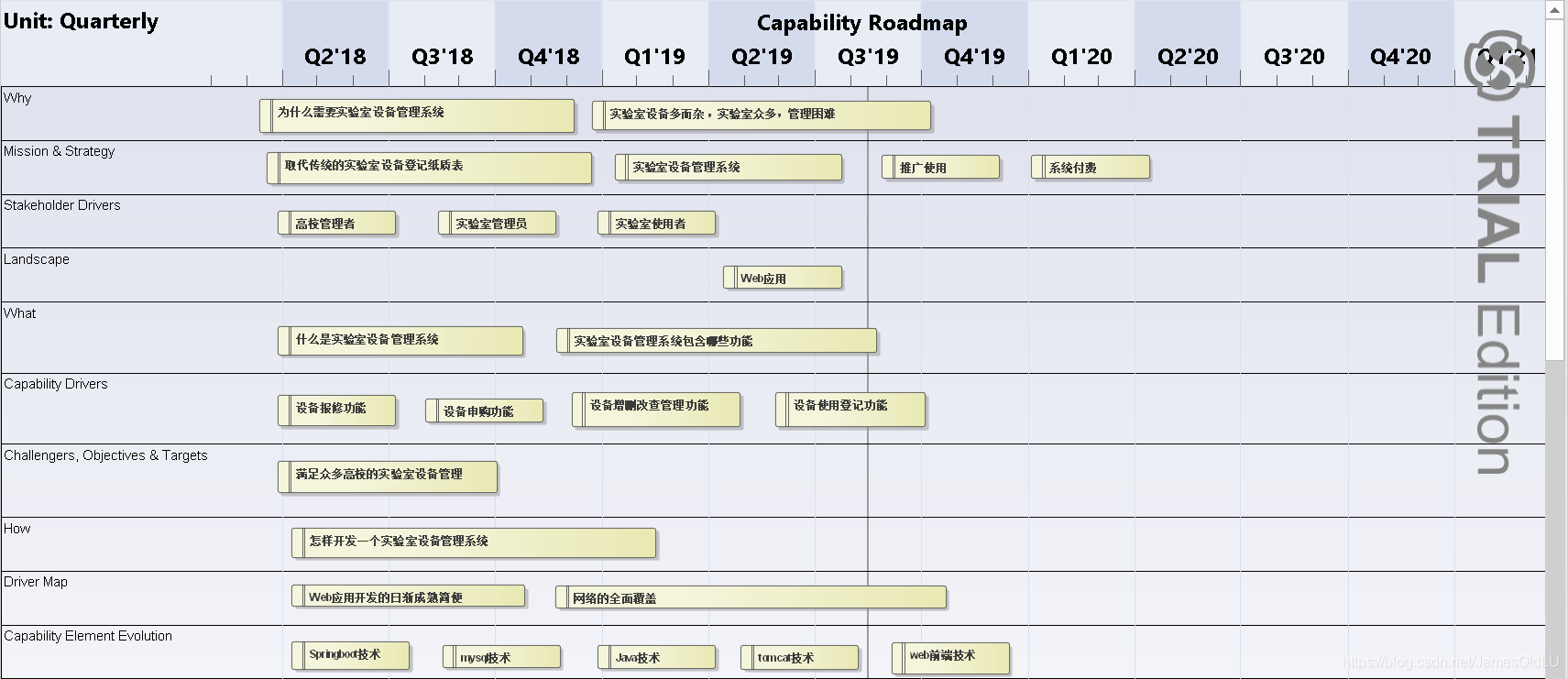Click the Driver Map row label
This screenshot has width=1568, height=679.
36,582
